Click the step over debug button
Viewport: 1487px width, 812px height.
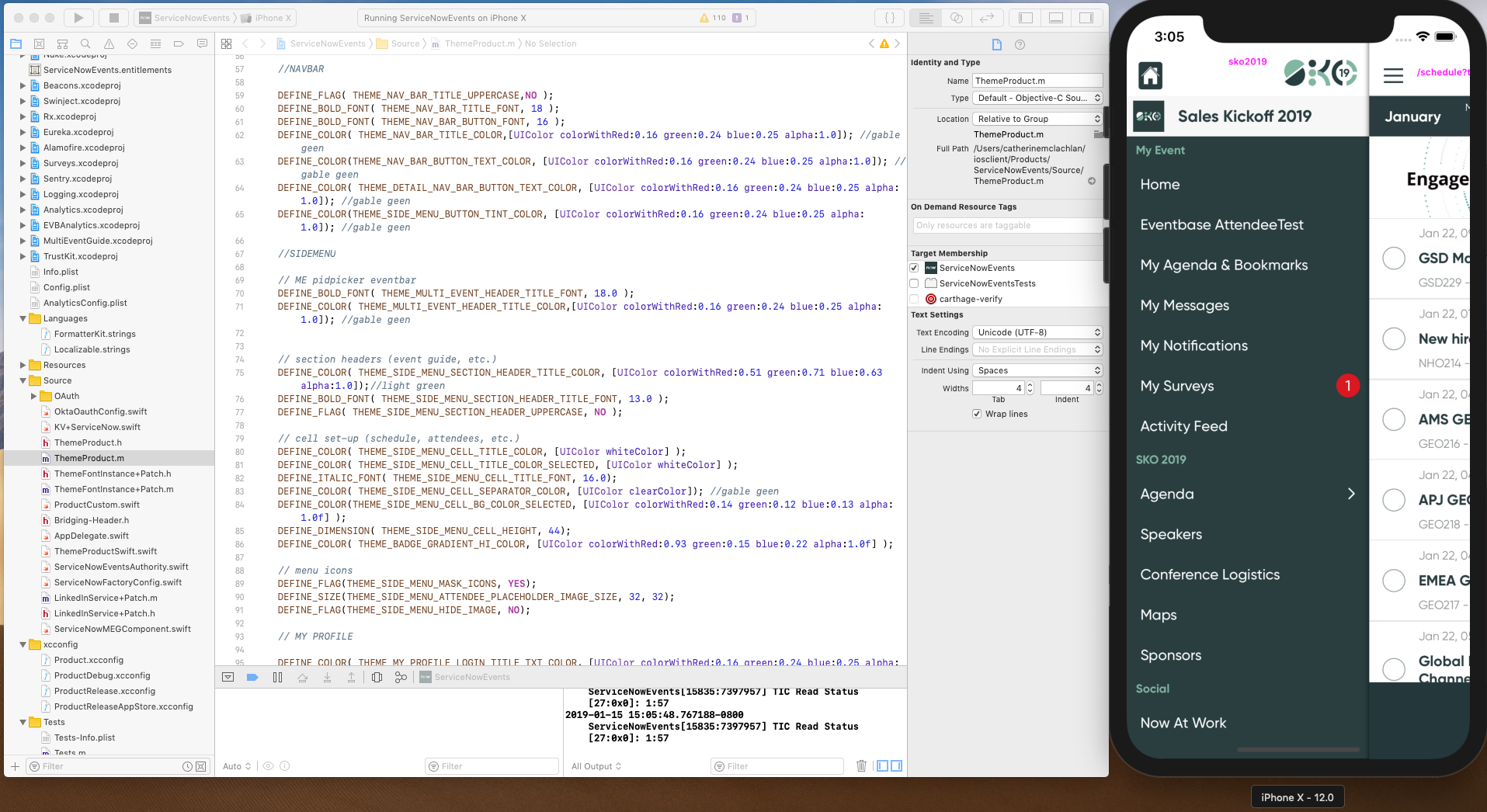[x=302, y=677]
